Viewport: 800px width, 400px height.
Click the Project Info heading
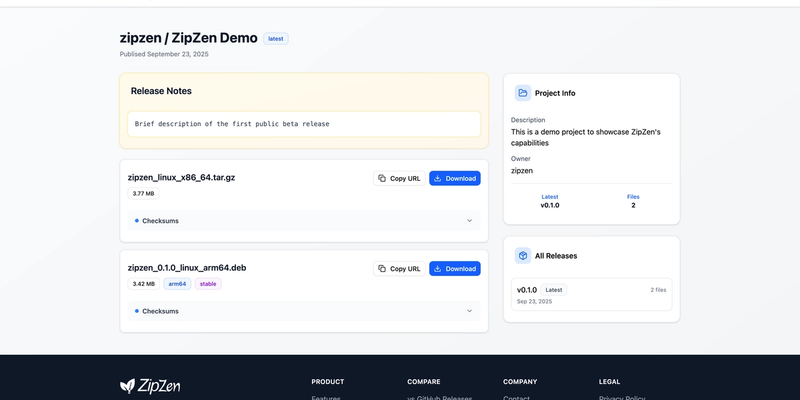click(555, 93)
